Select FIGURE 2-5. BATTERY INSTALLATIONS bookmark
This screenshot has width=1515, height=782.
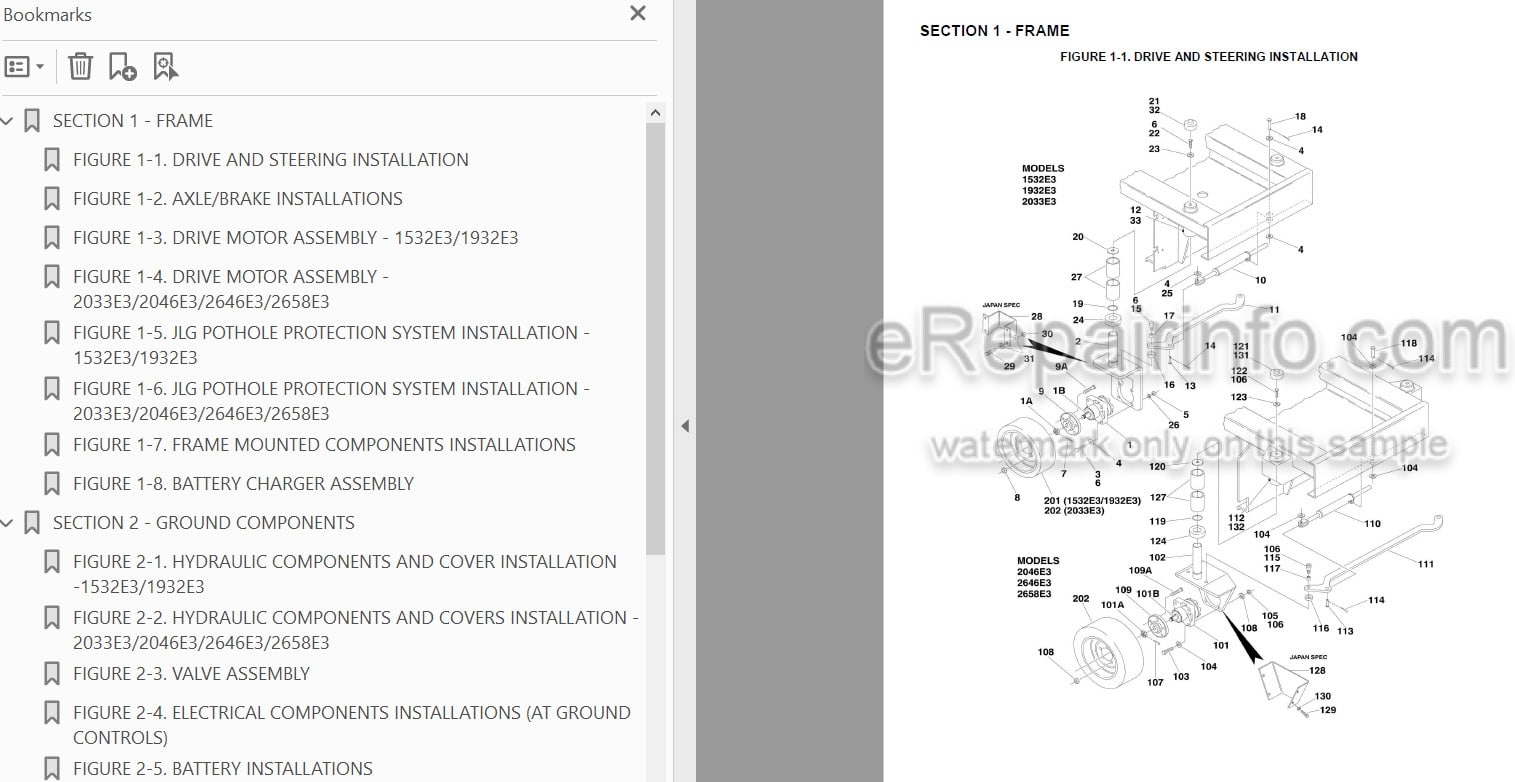[x=223, y=769]
